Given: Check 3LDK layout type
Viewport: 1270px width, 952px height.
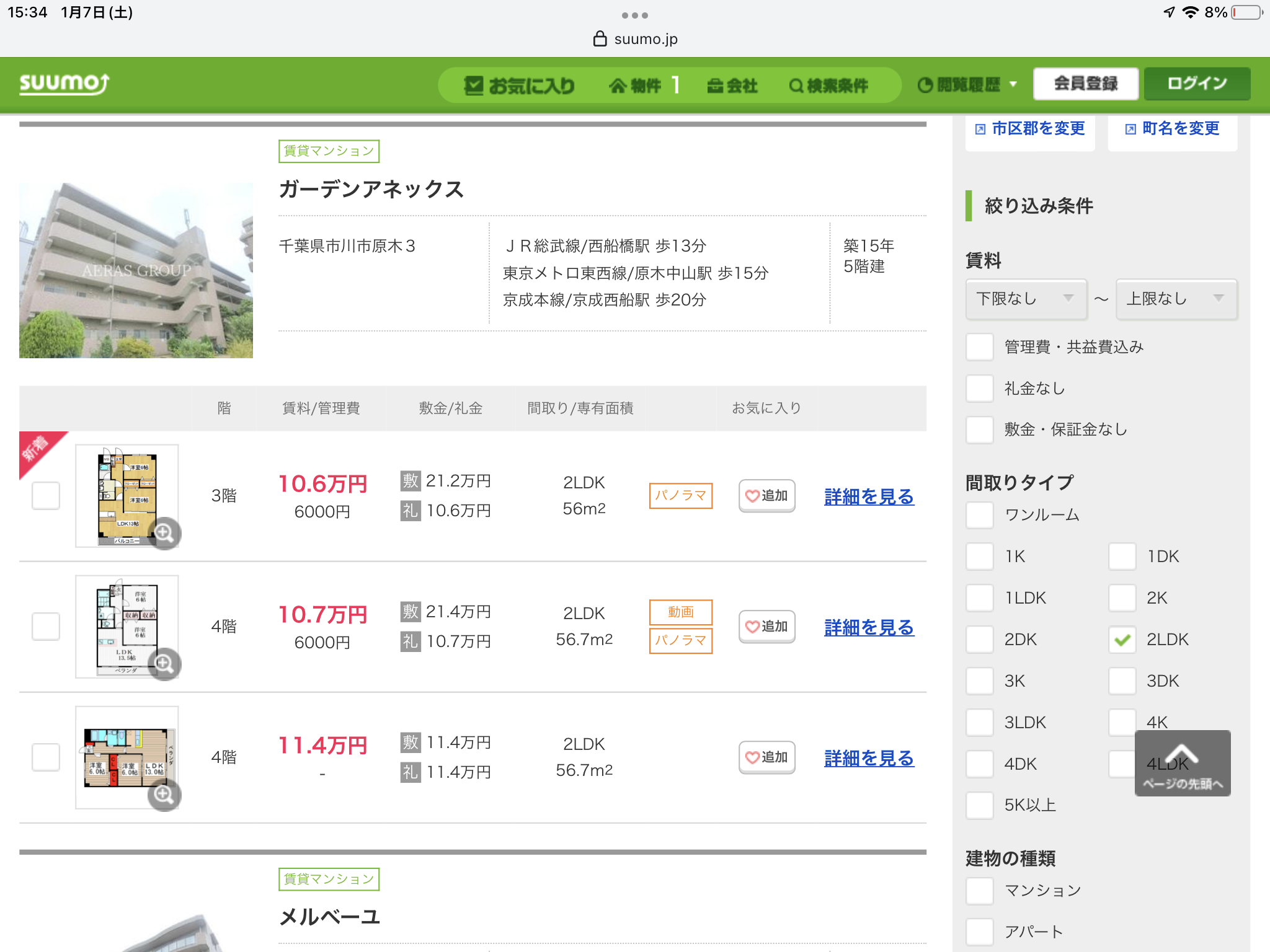Looking at the screenshot, I should pos(980,723).
